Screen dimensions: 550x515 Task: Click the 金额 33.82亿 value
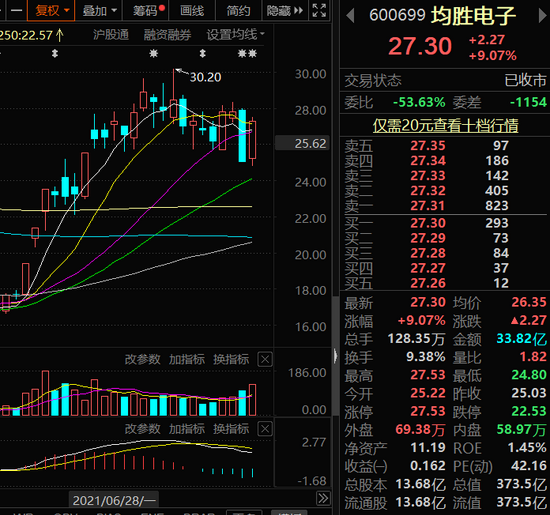pyautogui.click(x=521, y=339)
